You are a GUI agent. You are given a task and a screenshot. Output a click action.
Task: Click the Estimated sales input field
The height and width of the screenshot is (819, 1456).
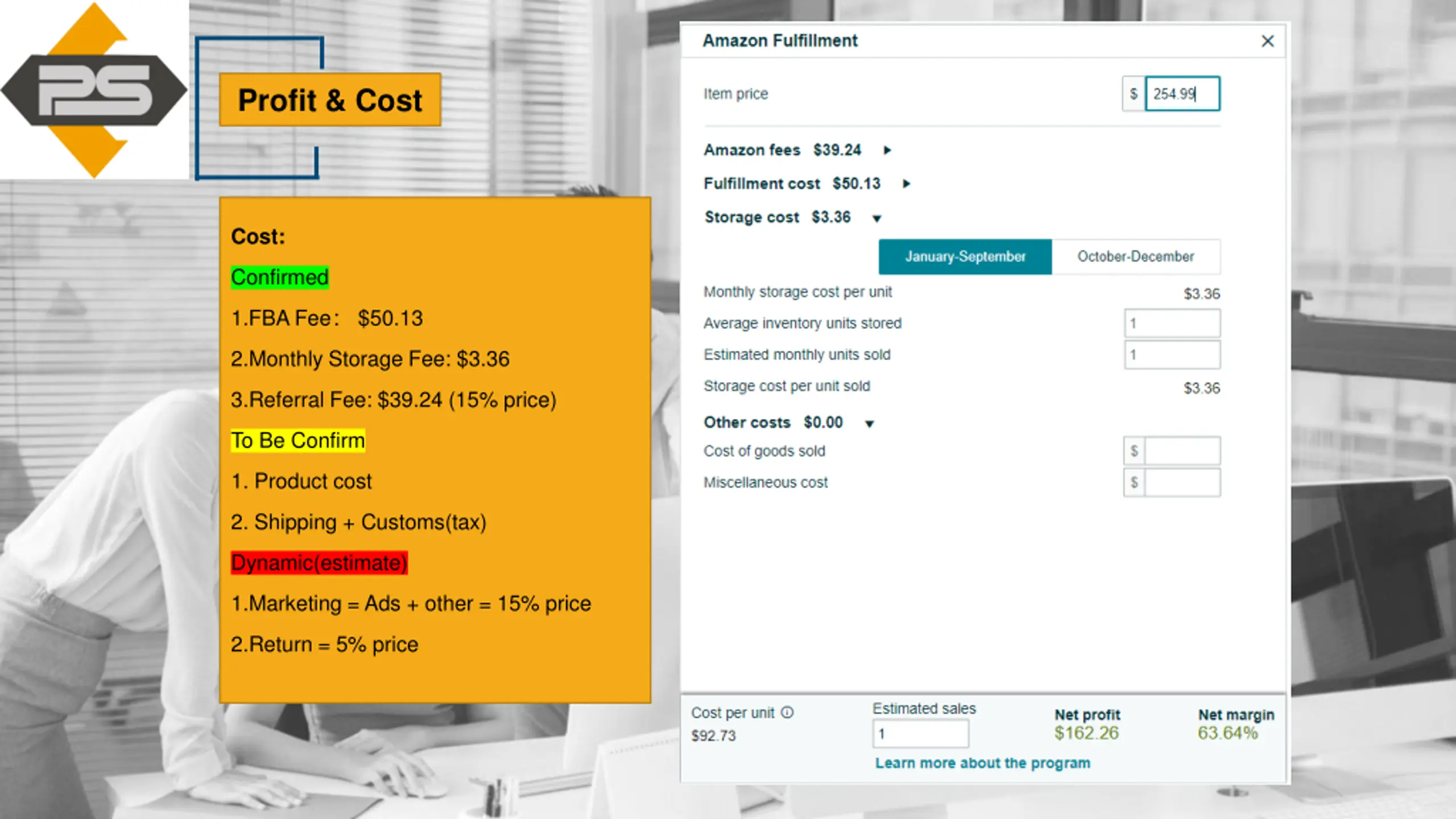[x=921, y=734]
